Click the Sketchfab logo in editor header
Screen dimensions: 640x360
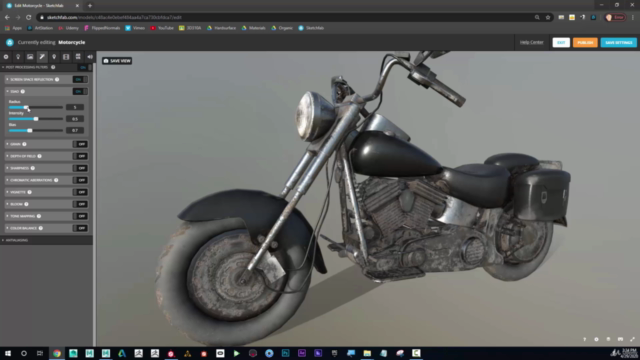[x=10, y=42]
